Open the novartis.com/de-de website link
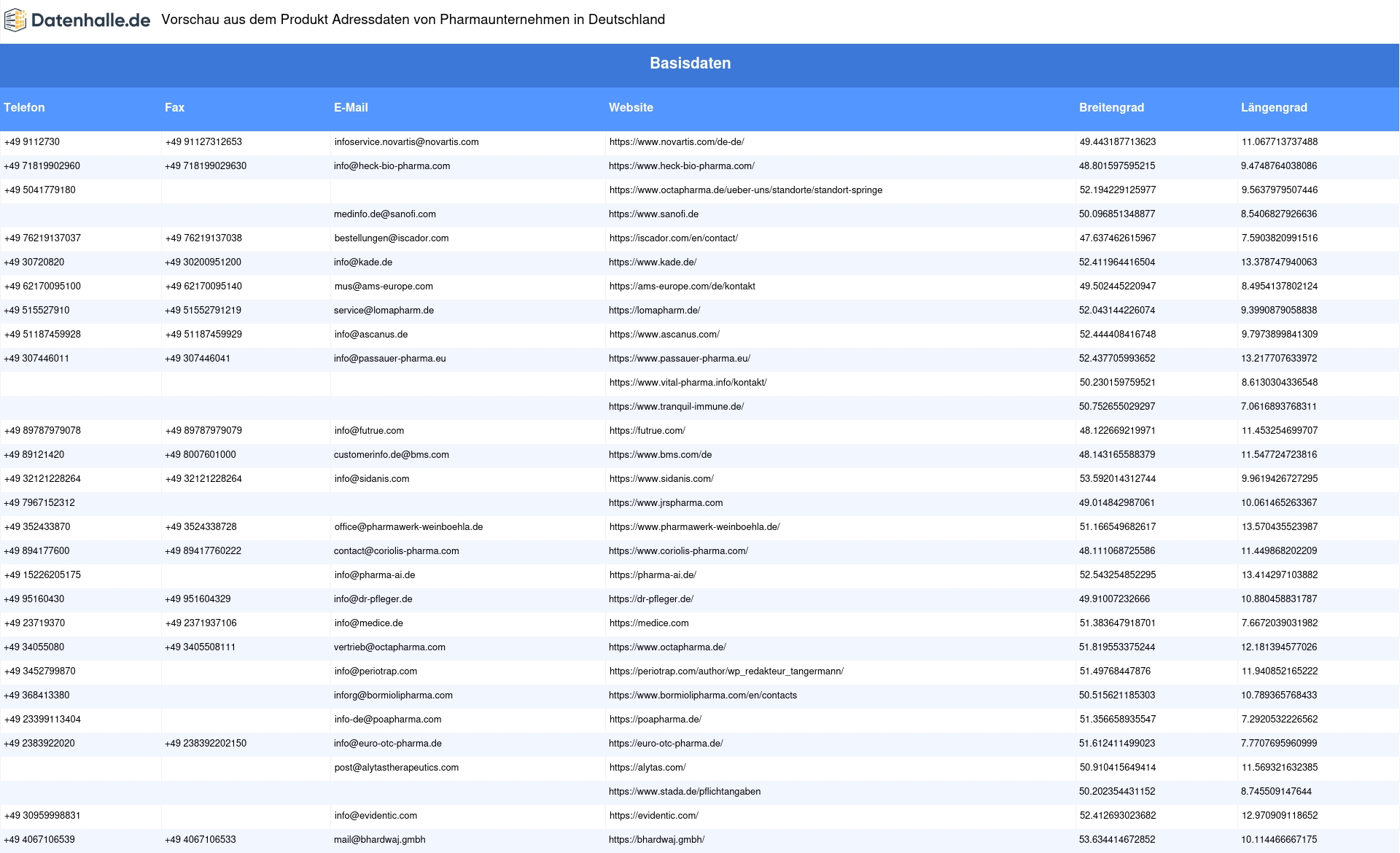This screenshot has height=853, width=1400. [677, 142]
